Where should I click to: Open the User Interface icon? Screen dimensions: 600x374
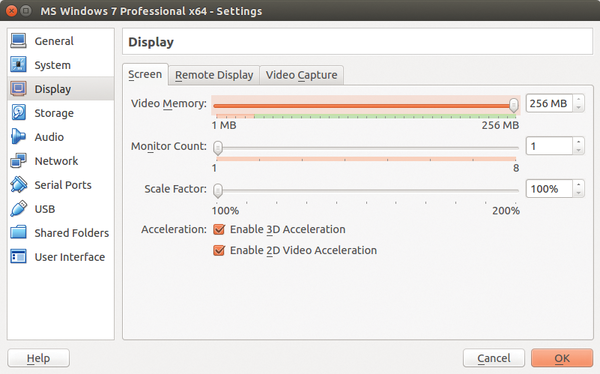(x=18, y=256)
